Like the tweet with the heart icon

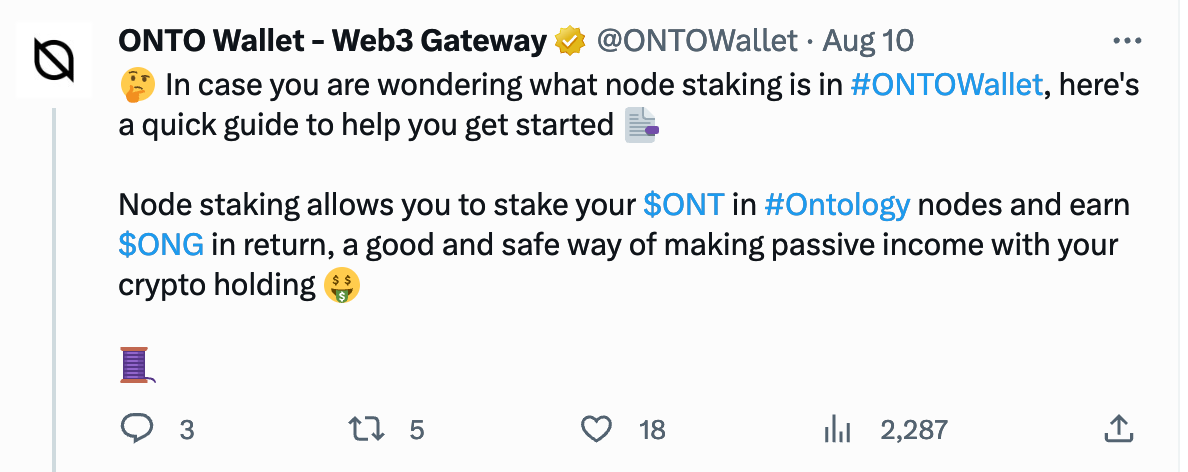pyautogui.click(x=596, y=429)
